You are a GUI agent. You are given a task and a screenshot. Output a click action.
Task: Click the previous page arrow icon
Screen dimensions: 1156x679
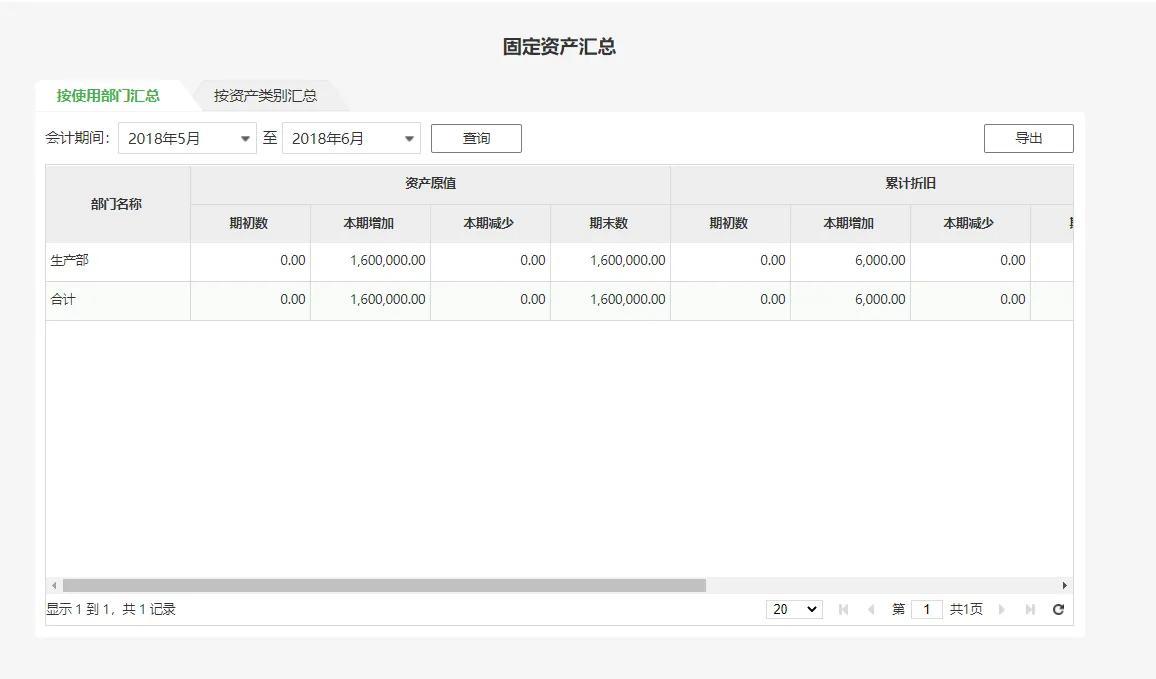click(x=869, y=608)
